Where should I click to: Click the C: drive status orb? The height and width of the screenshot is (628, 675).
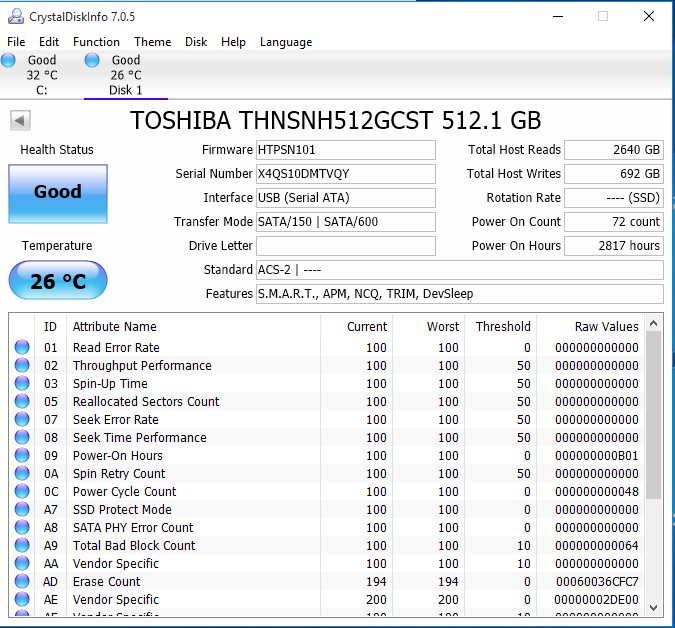tap(9, 61)
